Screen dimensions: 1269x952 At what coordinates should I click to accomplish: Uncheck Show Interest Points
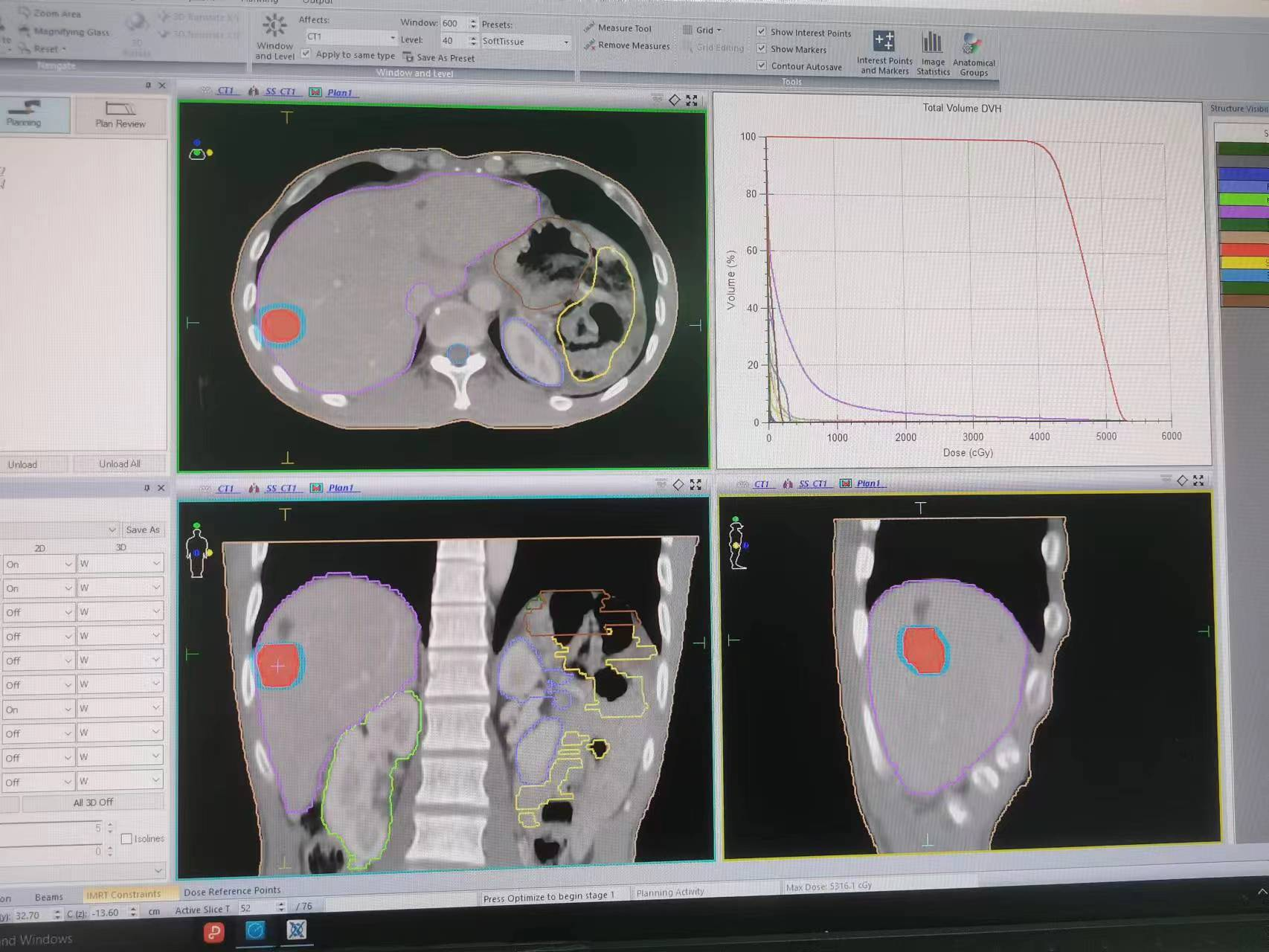click(x=762, y=32)
